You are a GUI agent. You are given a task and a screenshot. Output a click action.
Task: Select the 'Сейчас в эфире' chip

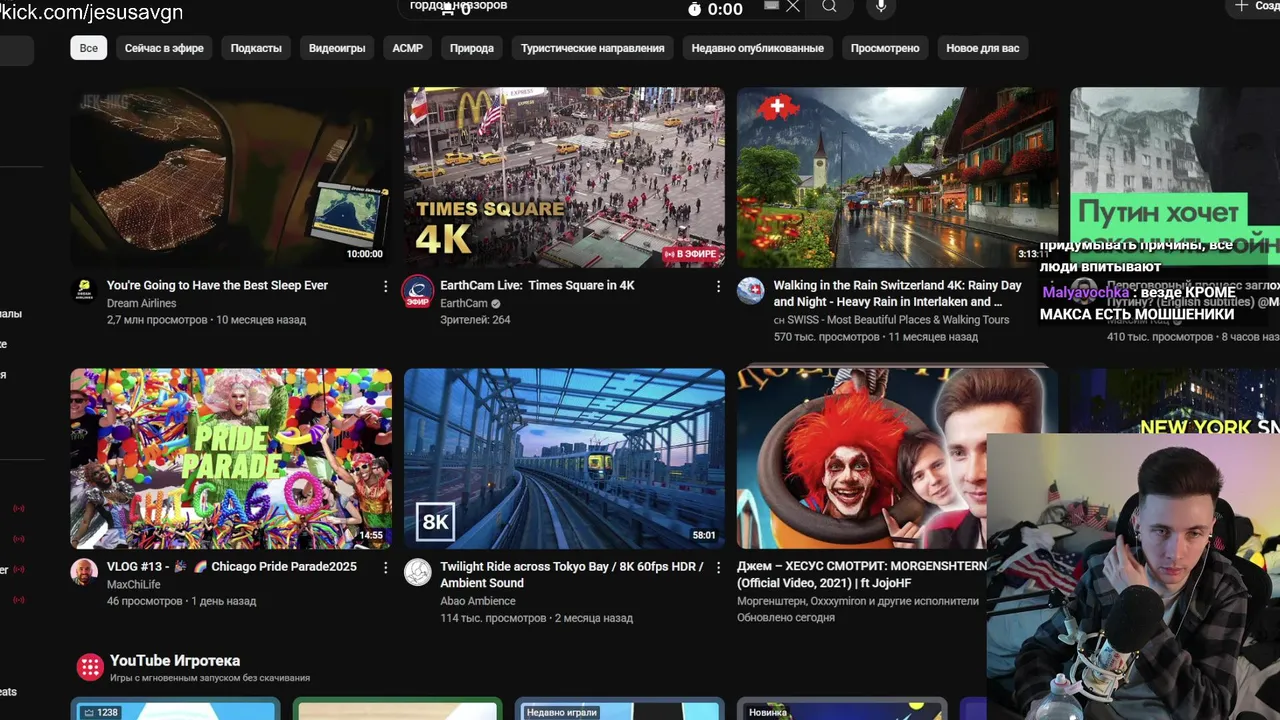point(164,48)
